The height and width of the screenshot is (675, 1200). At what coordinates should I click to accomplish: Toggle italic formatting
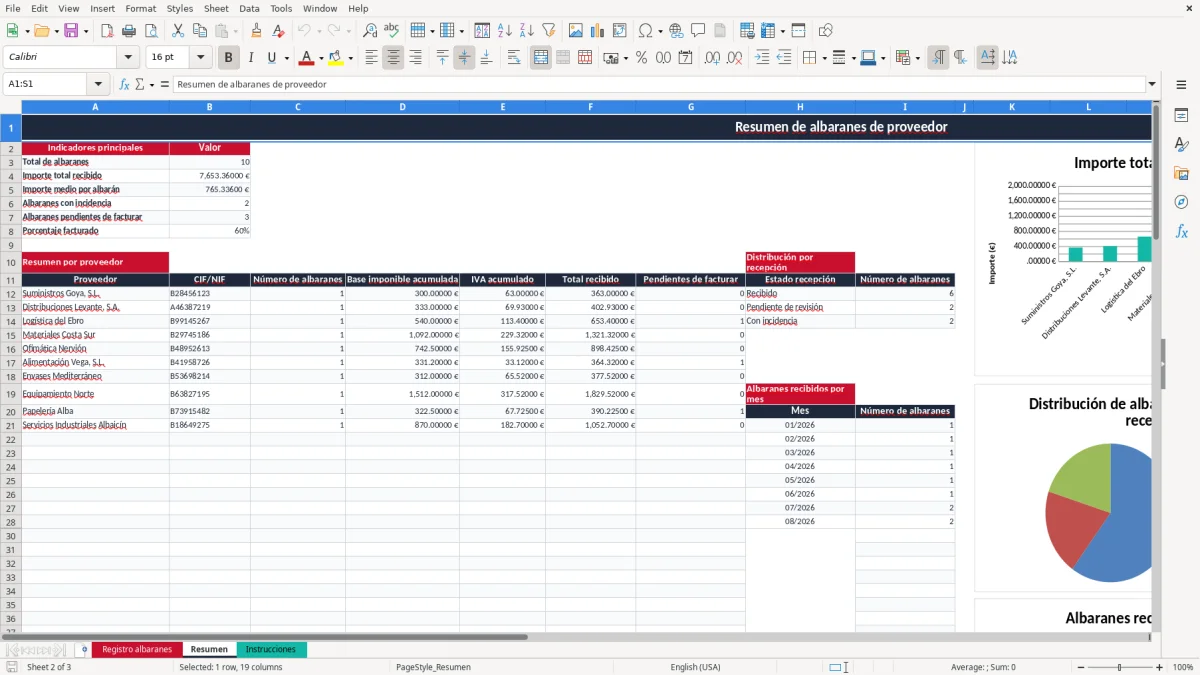click(250, 58)
